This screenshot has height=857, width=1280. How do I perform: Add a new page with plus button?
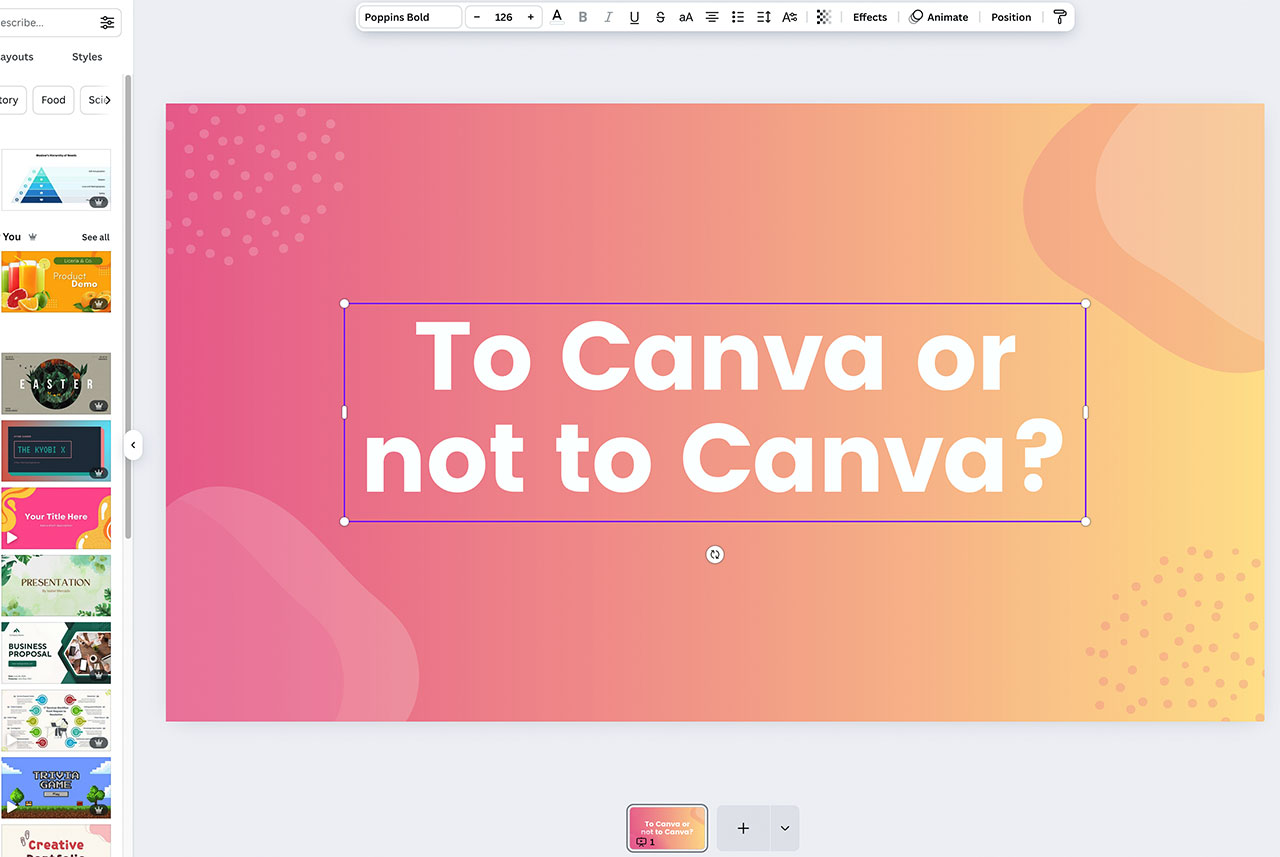click(743, 828)
